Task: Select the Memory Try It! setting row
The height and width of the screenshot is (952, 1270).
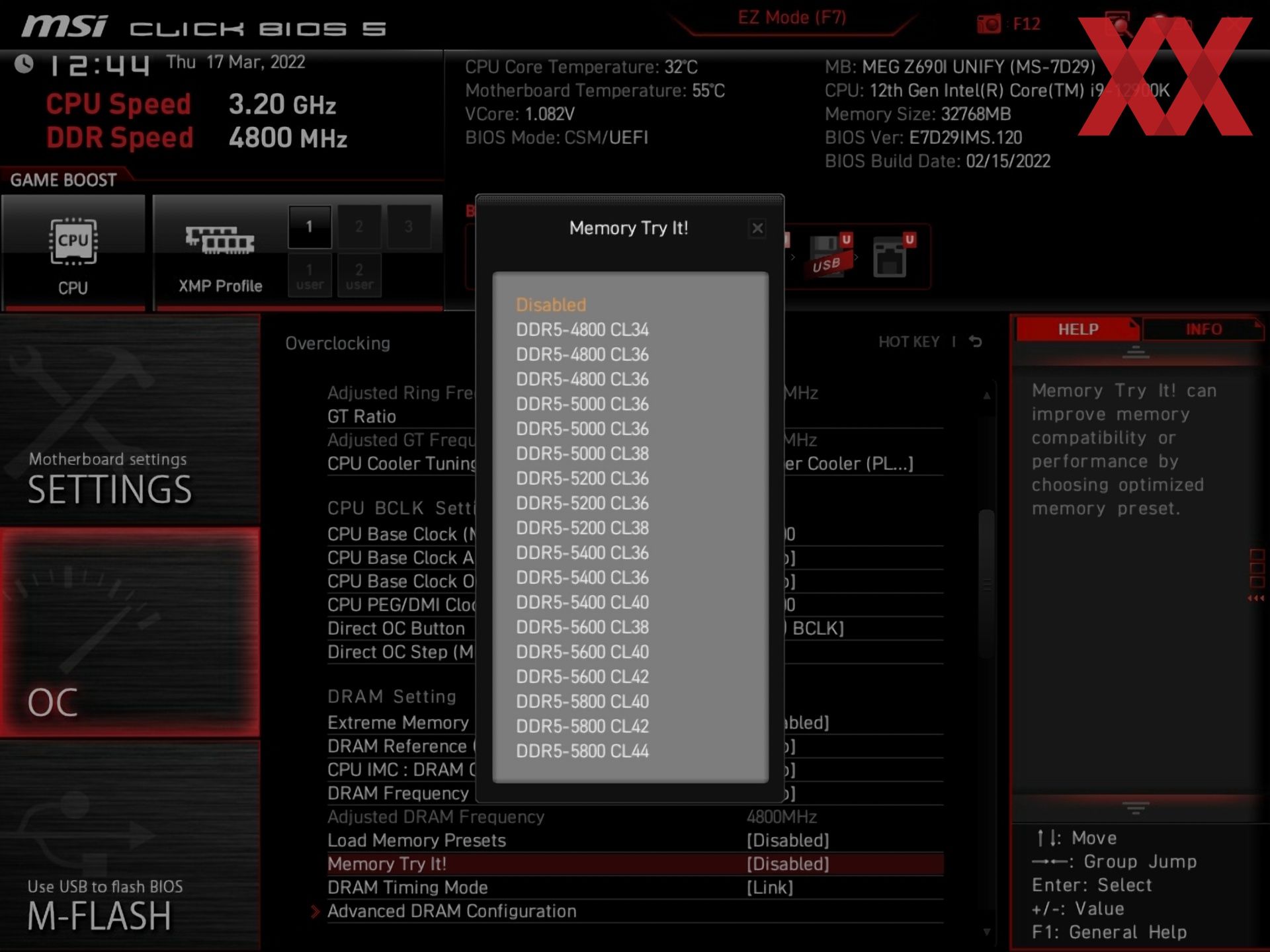Action: tap(635, 864)
